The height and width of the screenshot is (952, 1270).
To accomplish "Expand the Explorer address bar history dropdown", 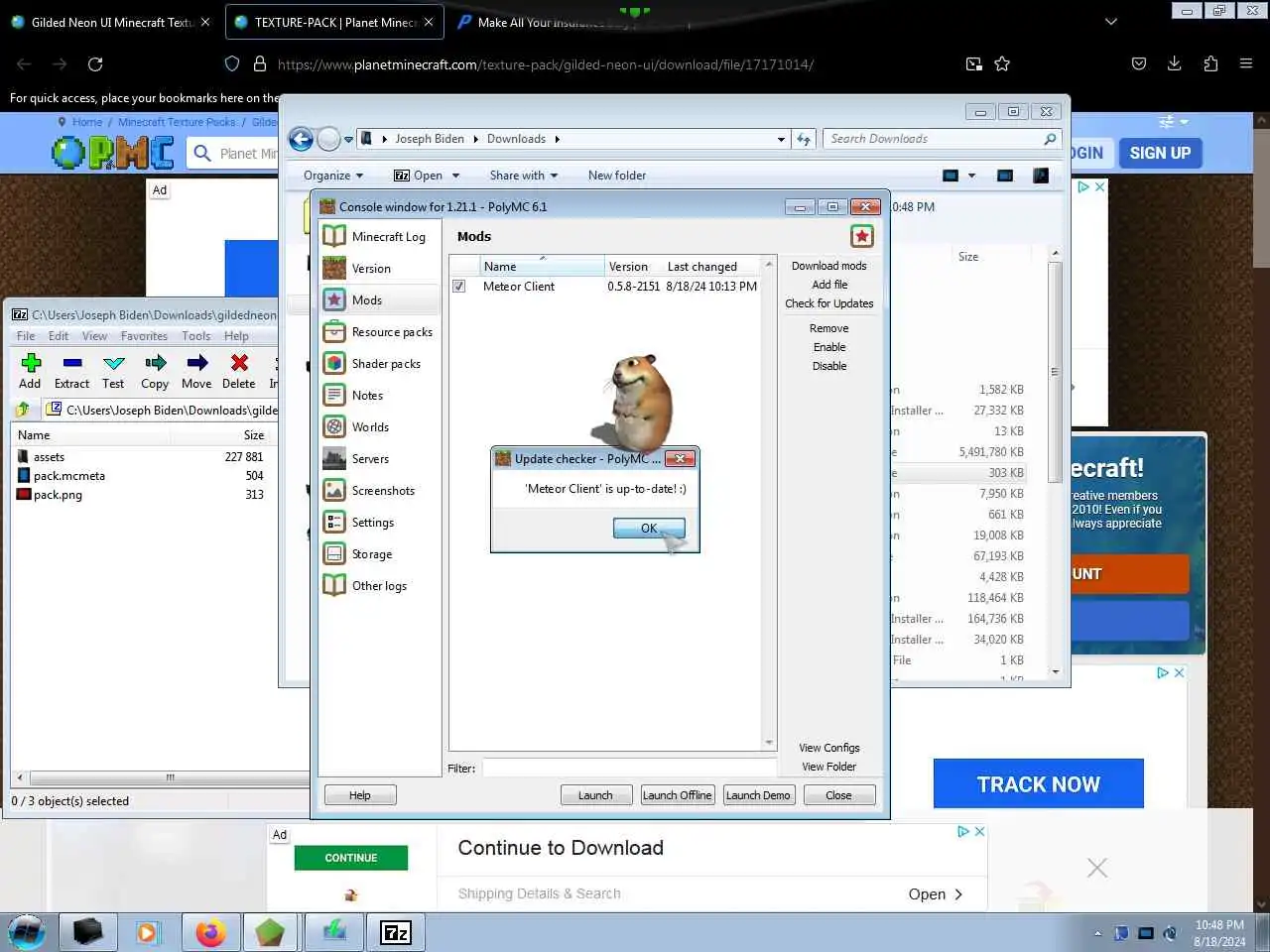I will 782,139.
